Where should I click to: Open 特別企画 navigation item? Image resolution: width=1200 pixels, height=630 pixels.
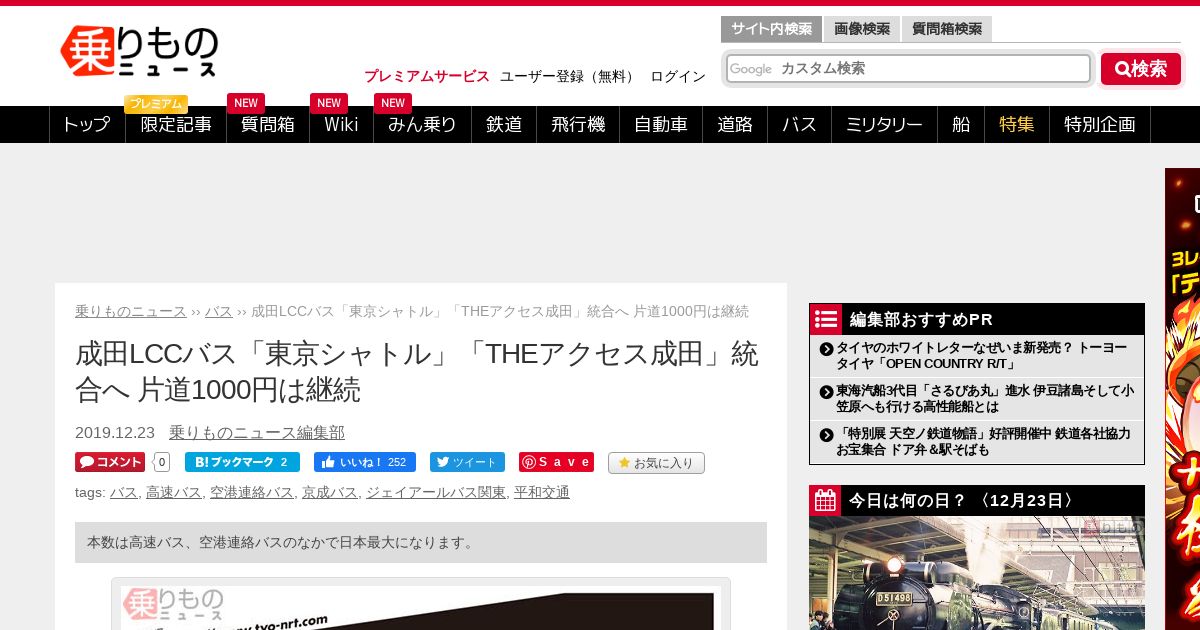(1100, 124)
